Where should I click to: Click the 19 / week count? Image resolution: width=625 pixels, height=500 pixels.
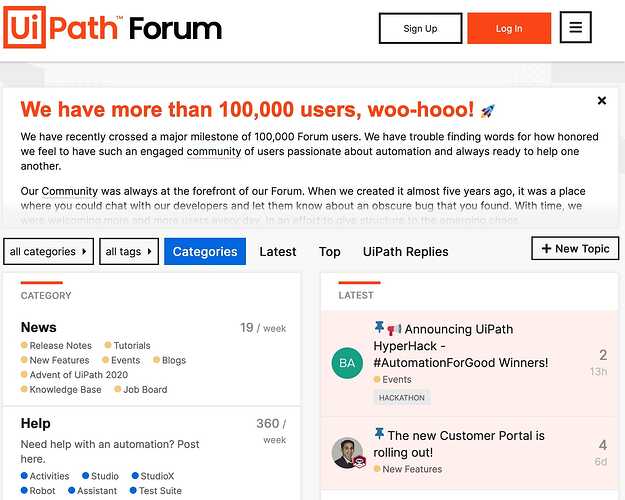tap(263, 328)
